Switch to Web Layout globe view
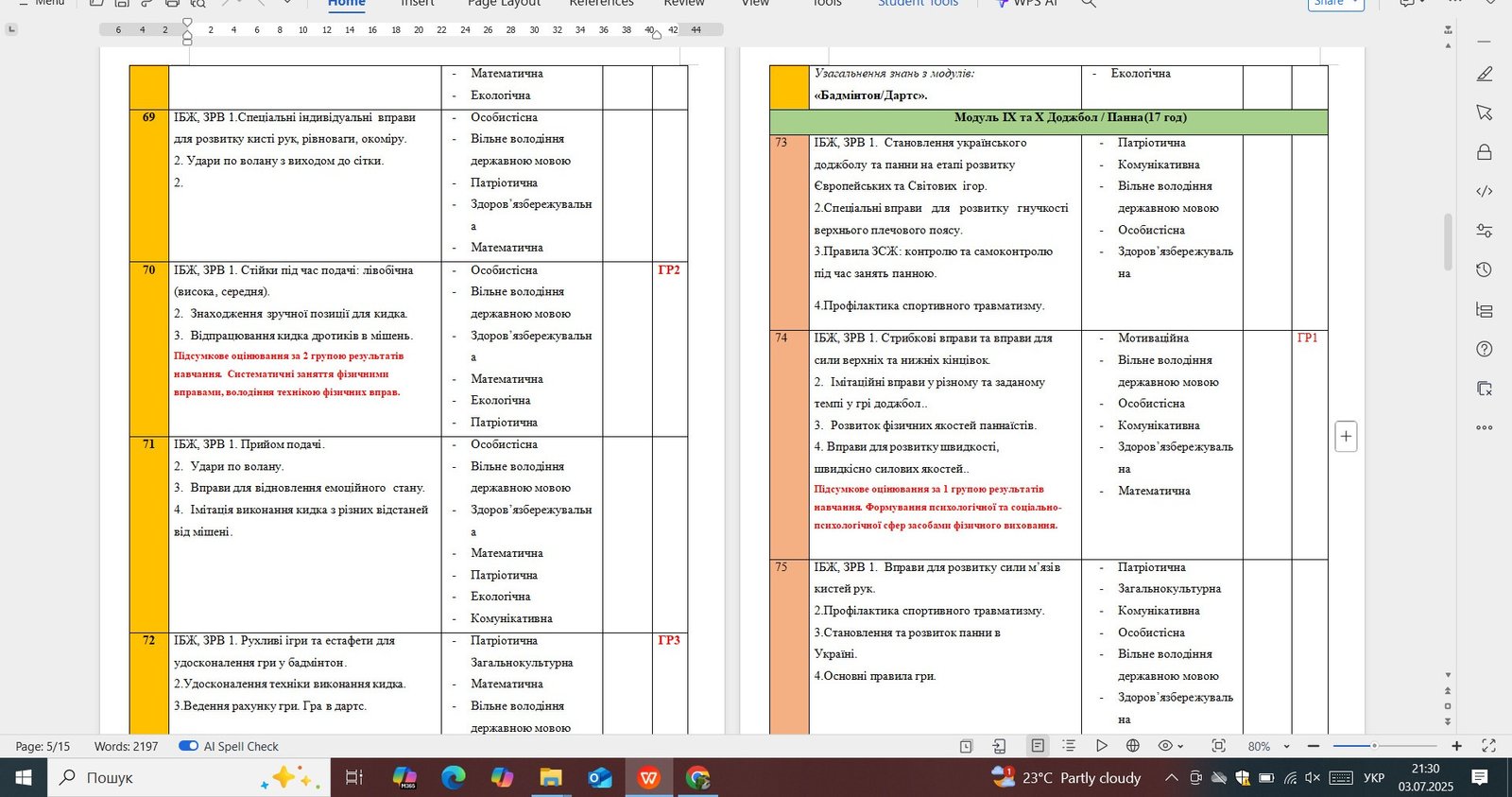 pyautogui.click(x=1133, y=746)
